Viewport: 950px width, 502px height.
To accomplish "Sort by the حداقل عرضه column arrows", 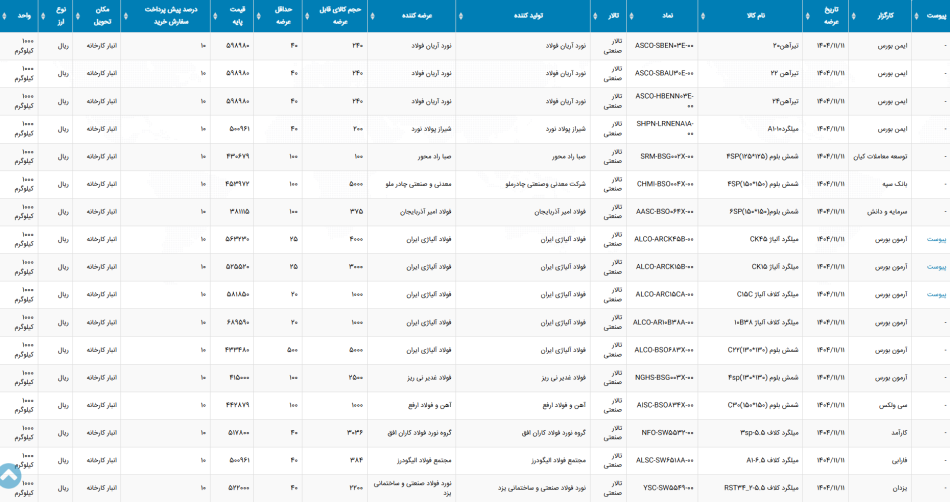I will click(258, 16).
